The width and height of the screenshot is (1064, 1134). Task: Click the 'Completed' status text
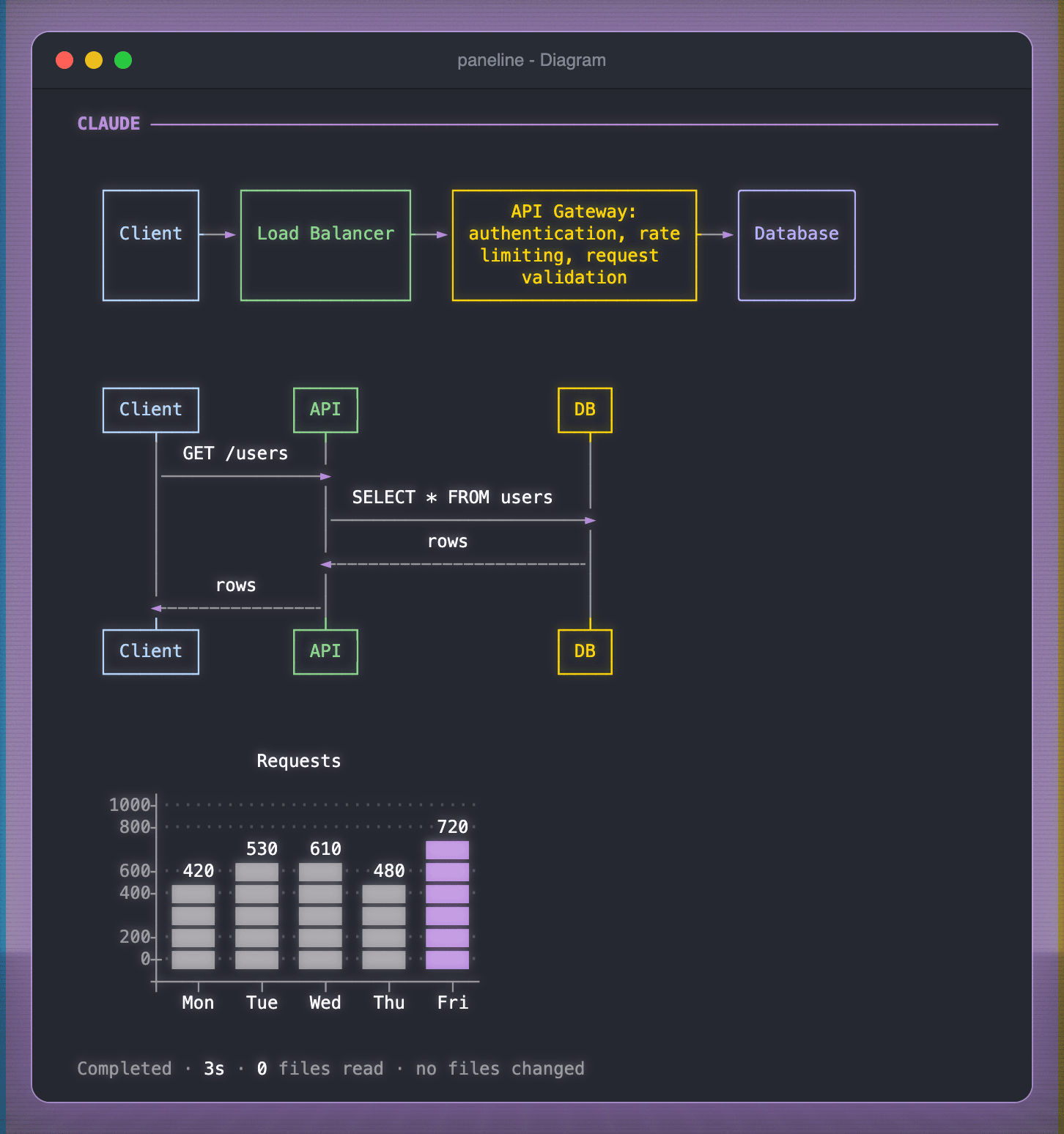(125, 1069)
